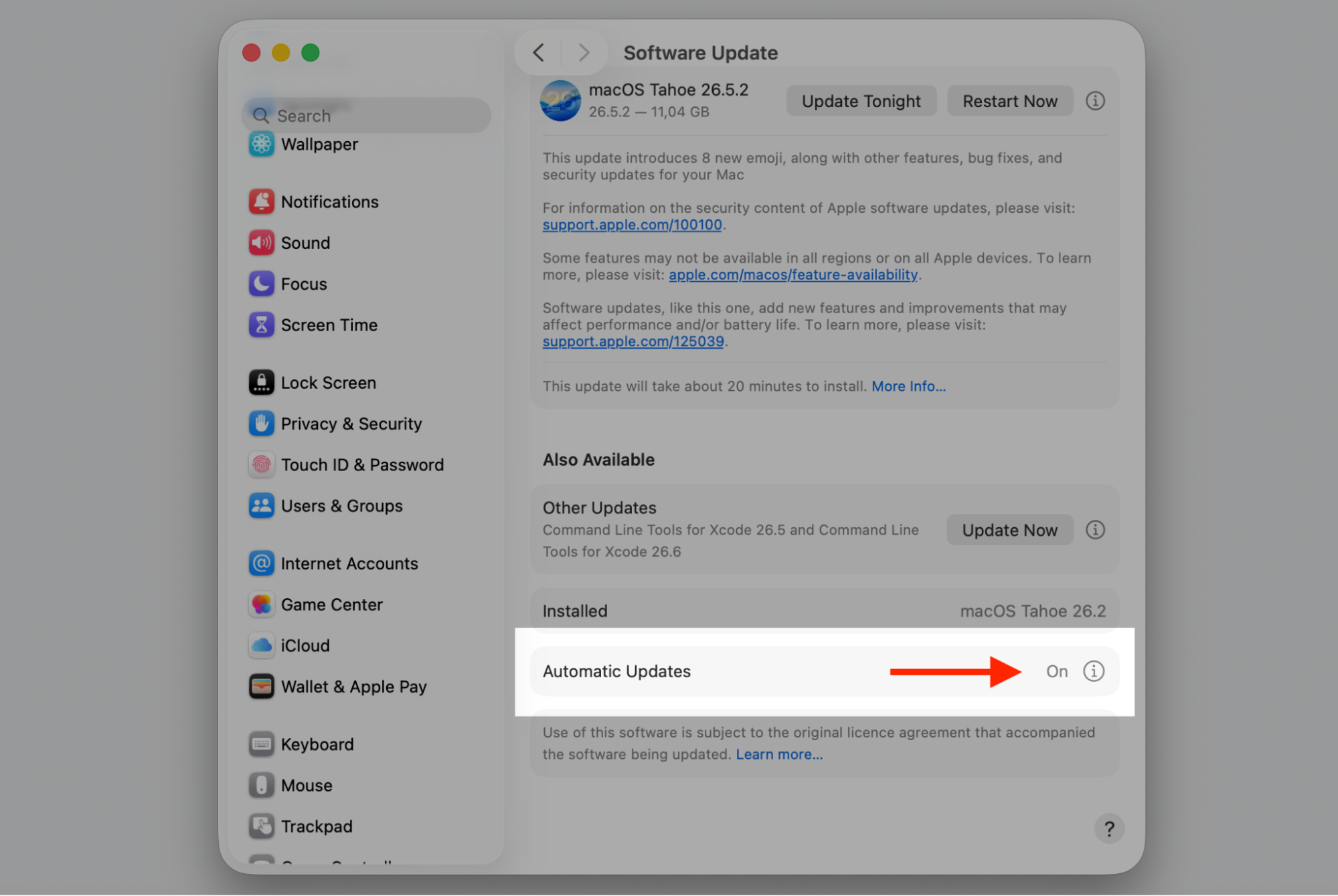Viewport: 1338px width, 896px height.
Task: Click the Mouse icon in sidebar
Action: (x=261, y=786)
